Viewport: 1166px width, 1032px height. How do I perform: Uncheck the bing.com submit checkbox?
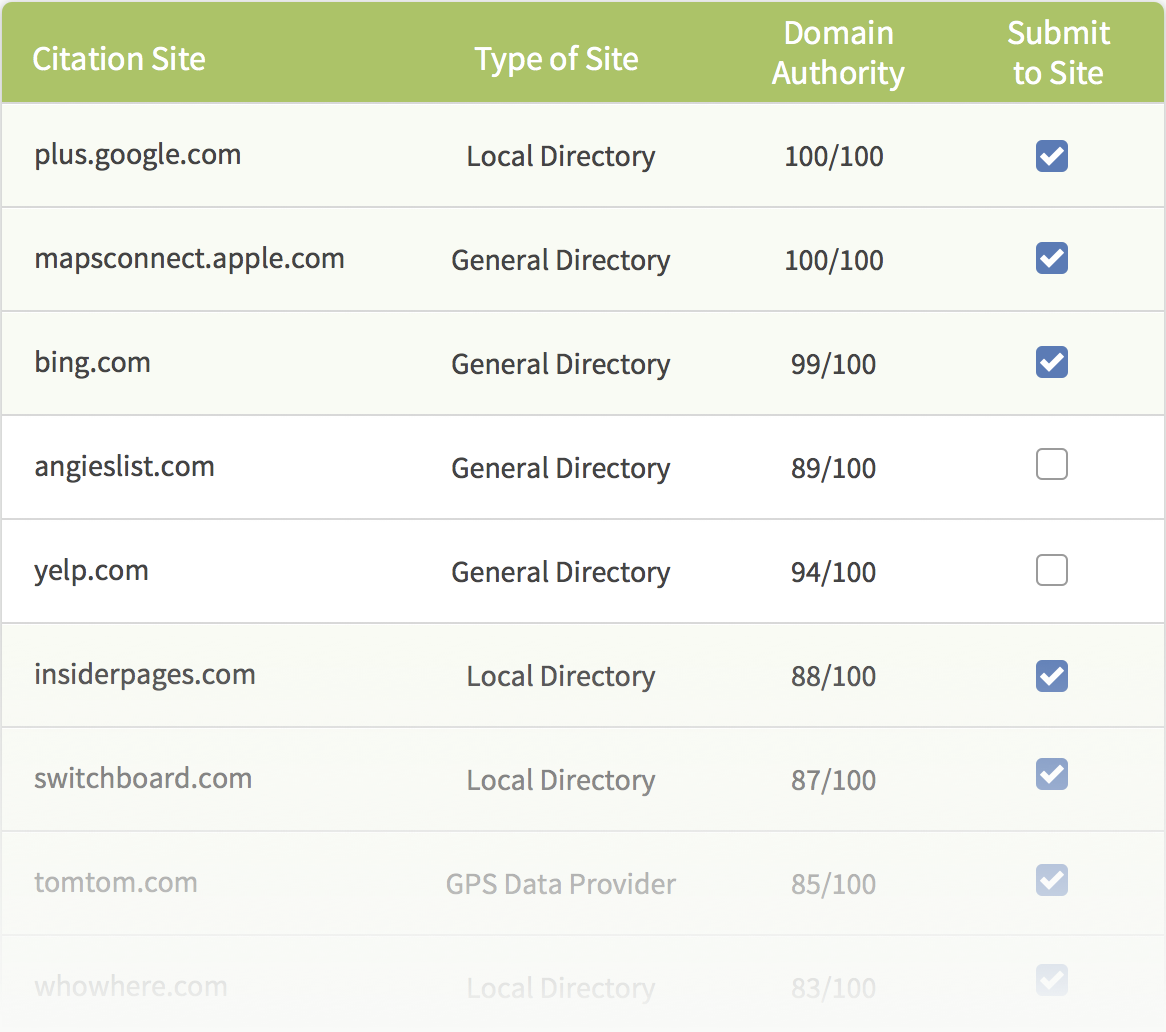point(1051,362)
